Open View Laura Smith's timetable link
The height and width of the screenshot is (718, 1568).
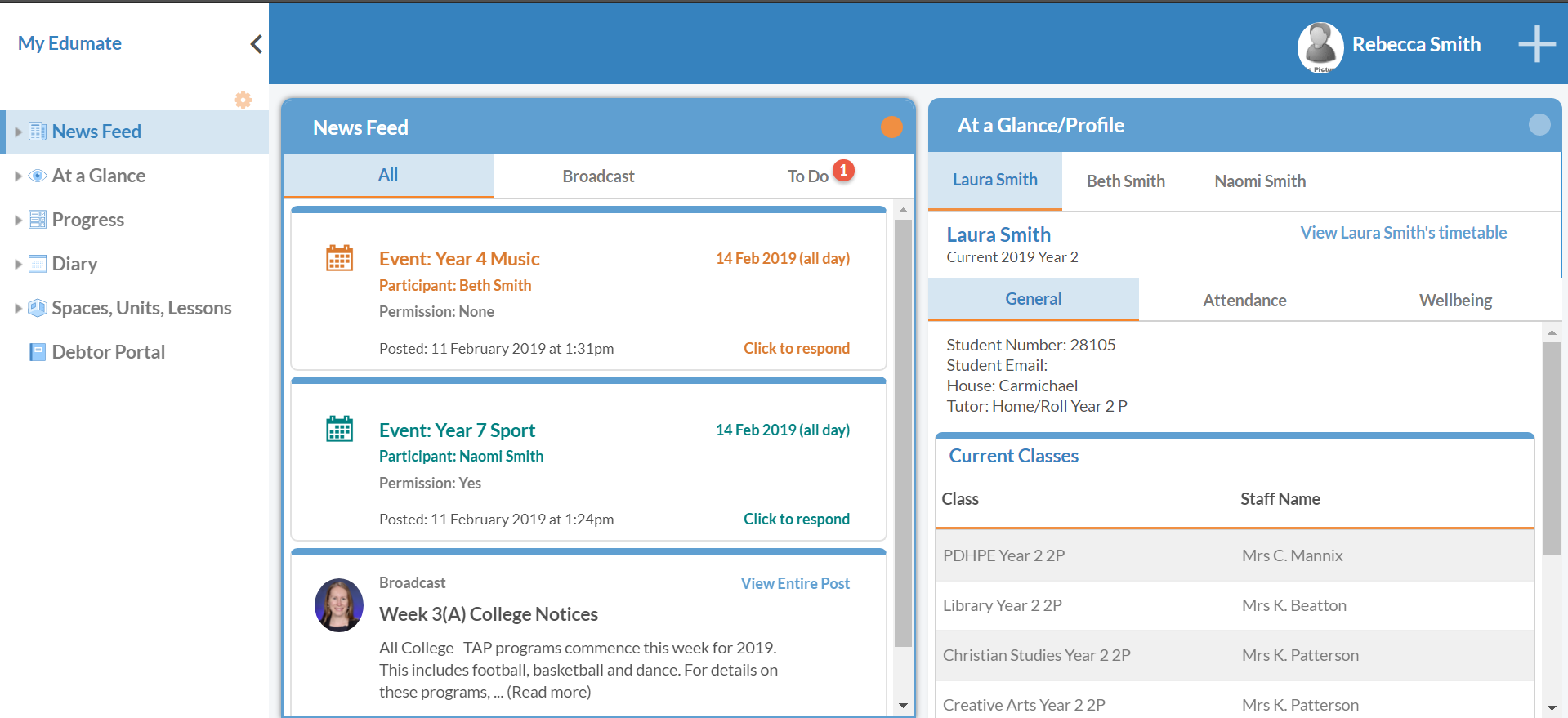pos(1403,233)
